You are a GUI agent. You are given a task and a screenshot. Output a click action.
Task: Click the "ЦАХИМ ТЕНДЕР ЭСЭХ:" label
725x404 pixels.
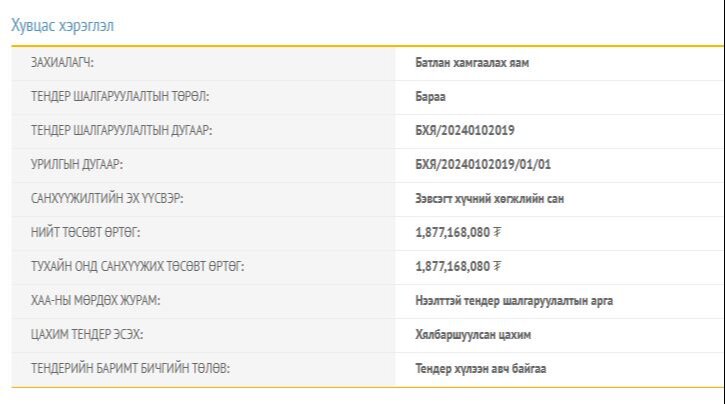coord(86,335)
